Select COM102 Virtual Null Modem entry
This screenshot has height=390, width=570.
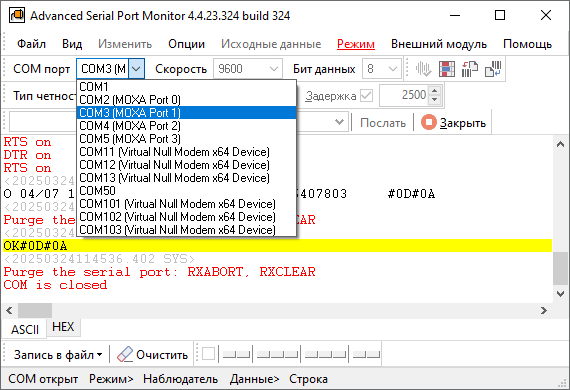pos(186,217)
